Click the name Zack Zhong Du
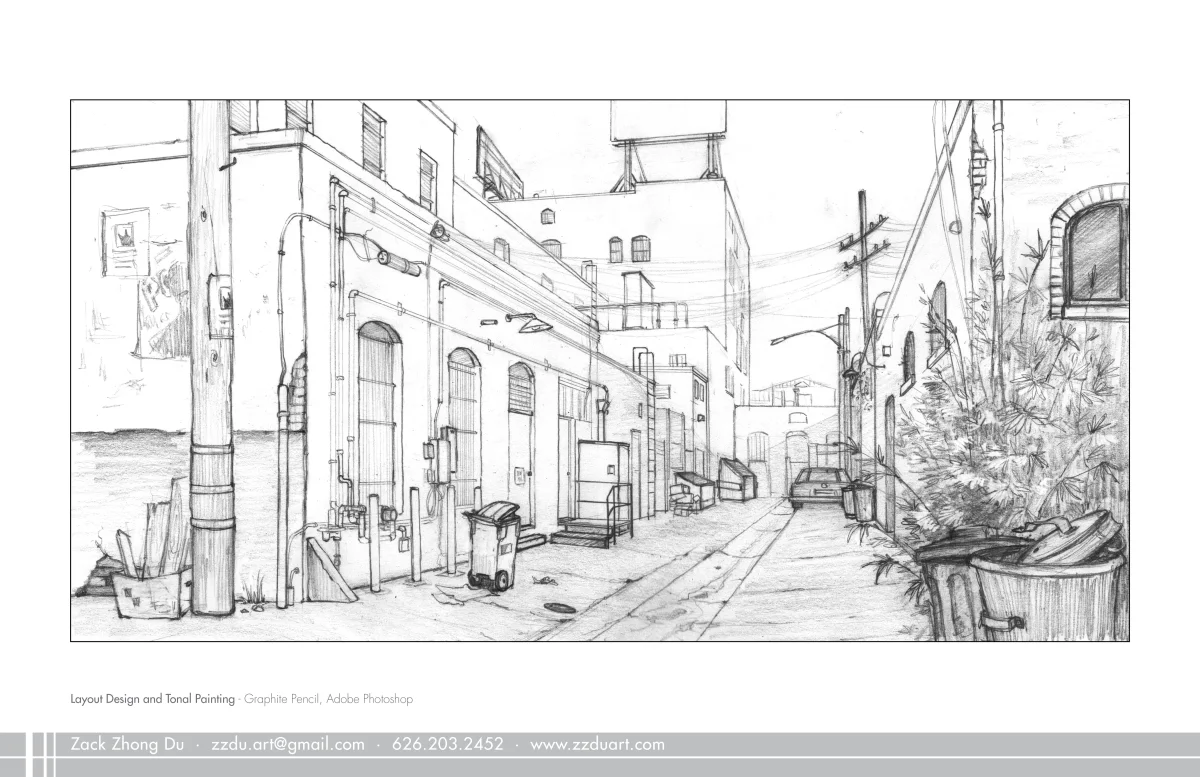 tap(127, 744)
